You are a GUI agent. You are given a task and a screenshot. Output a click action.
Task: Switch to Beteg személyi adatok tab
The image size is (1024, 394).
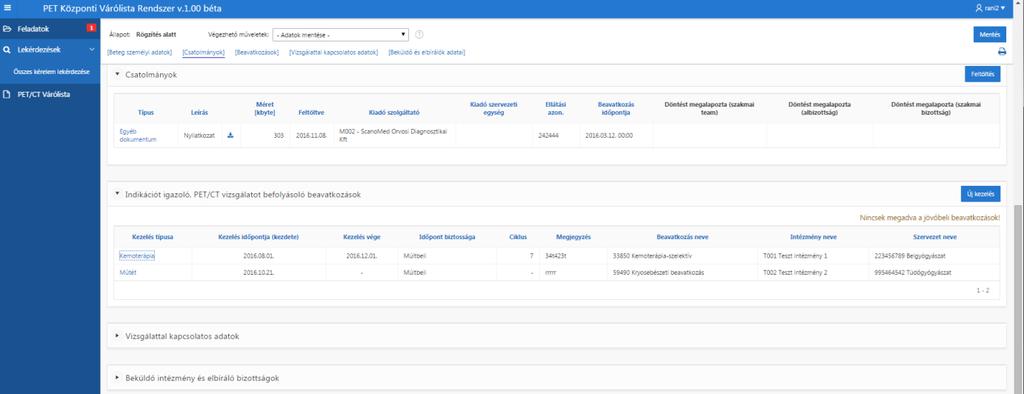tap(140, 52)
